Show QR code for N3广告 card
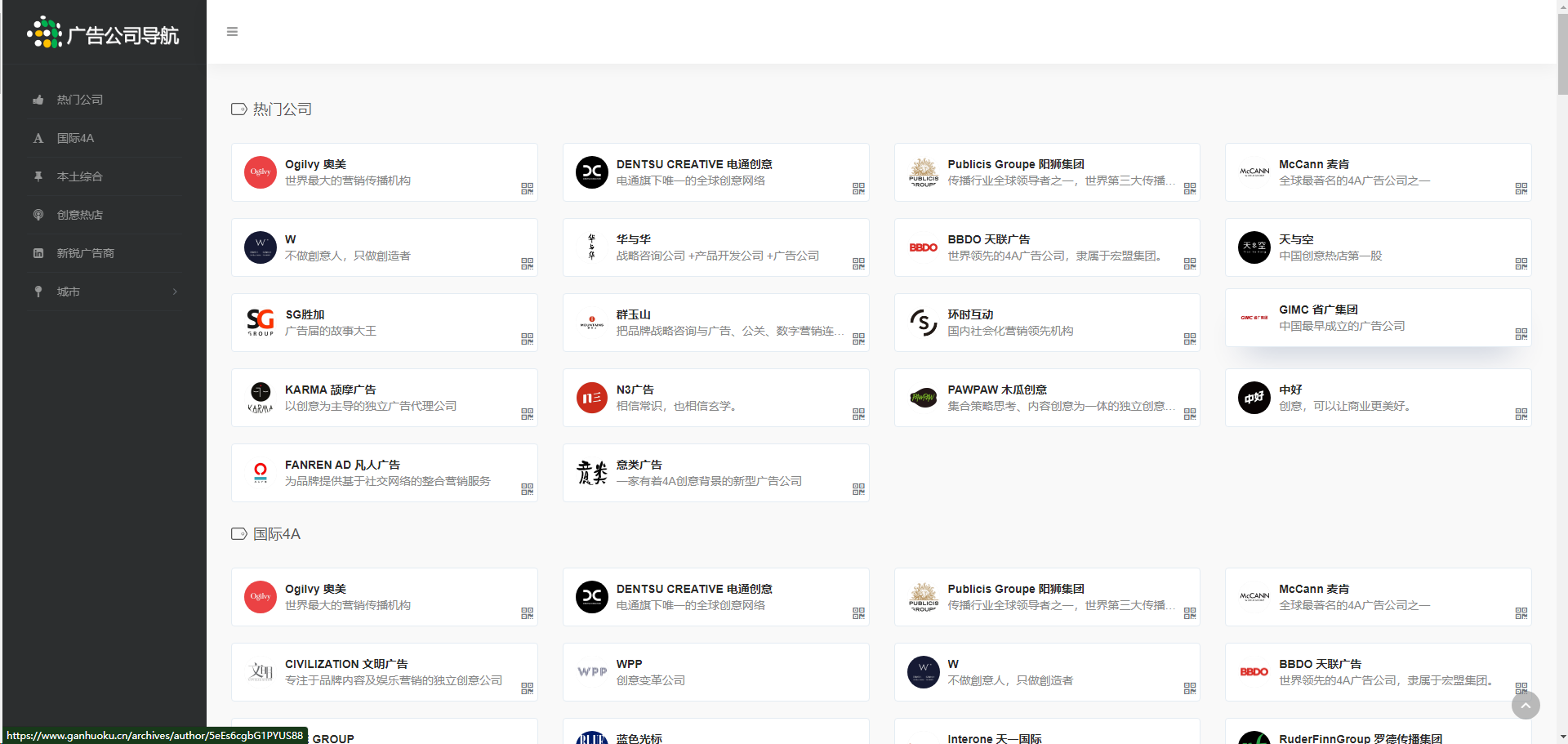 [858, 414]
